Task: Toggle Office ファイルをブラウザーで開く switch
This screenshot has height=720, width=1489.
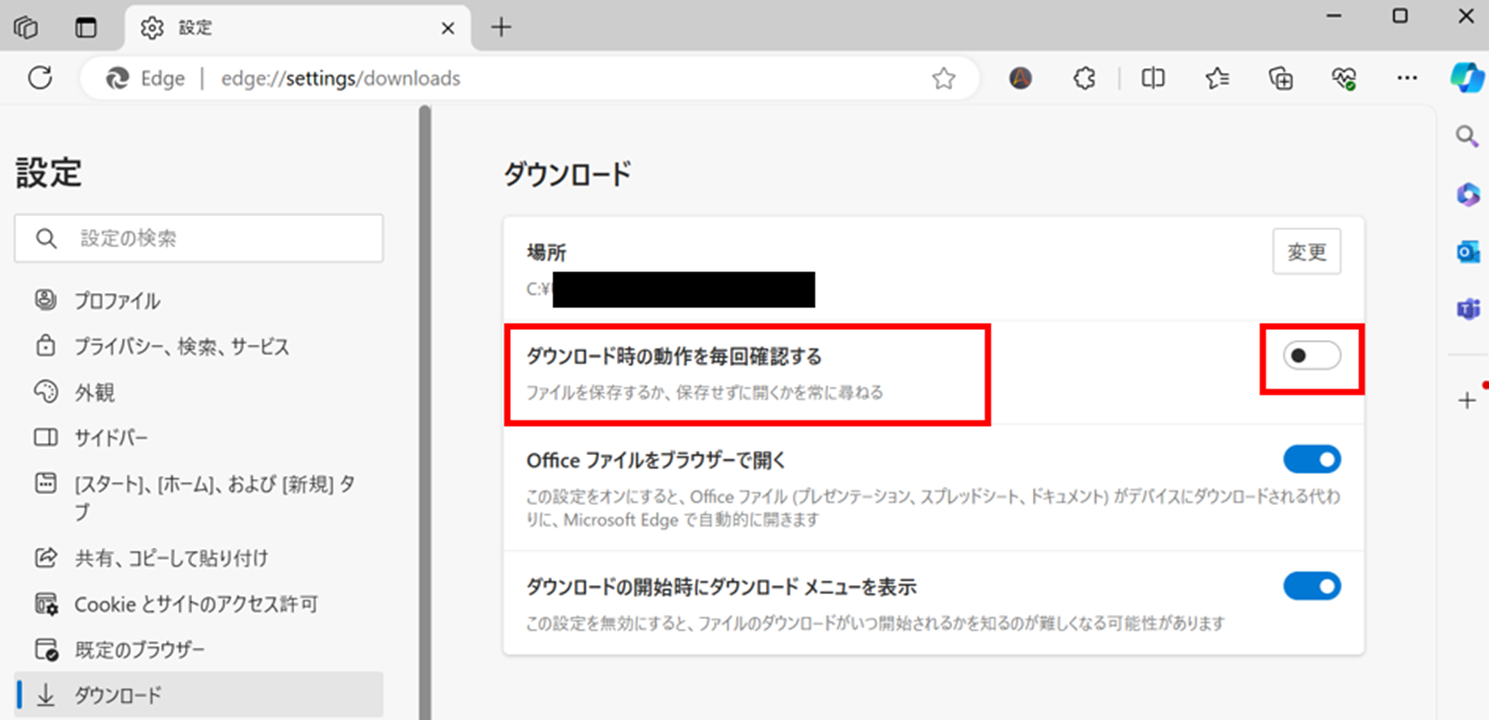Action: [x=1312, y=460]
